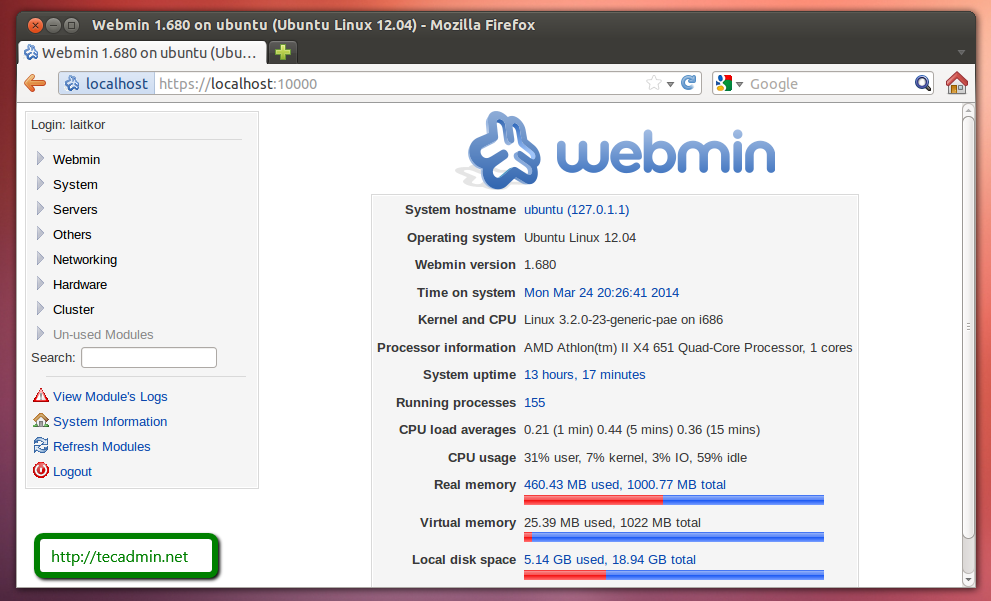Click the scrollbar down arrow
Image resolution: width=991 pixels, height=601 pixels.
coord(968,580)
